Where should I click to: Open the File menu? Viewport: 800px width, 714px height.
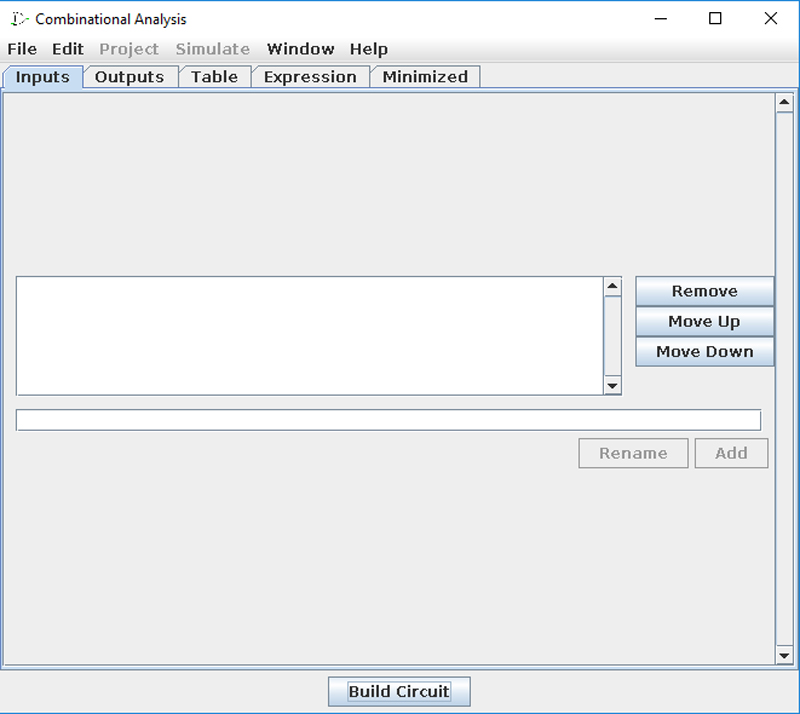pos(22,49)
